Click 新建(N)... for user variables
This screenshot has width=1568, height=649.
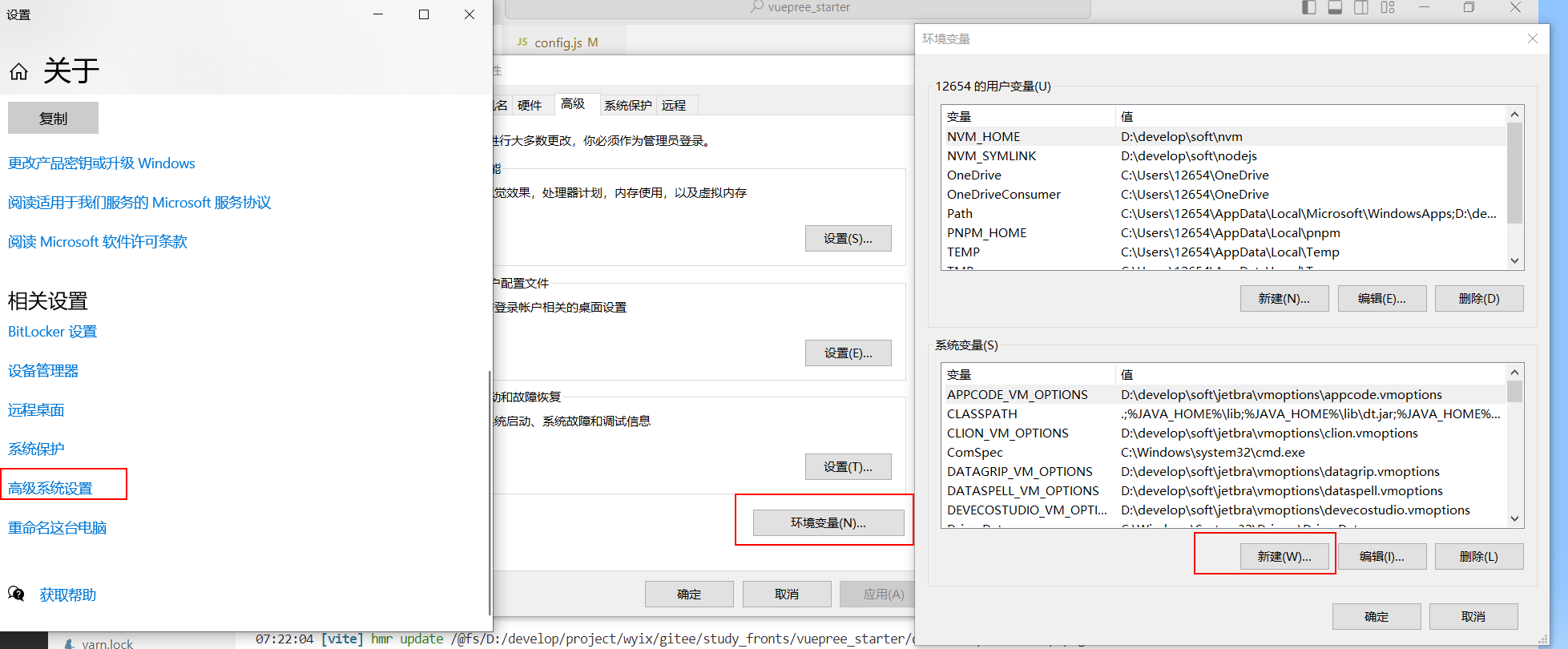click(x=1284, y=299)
